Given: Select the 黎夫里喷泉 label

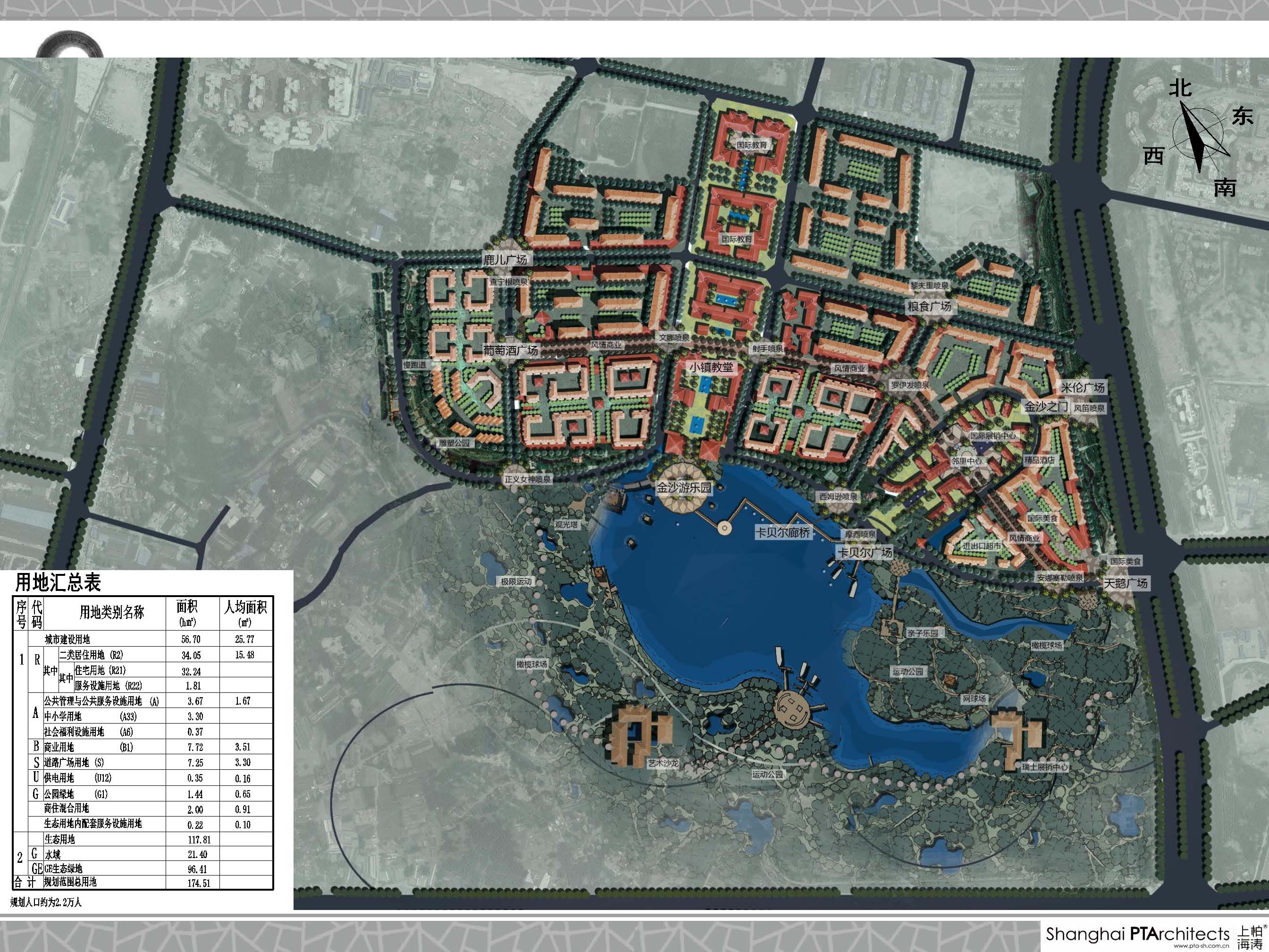Looking at the screenshot, I should (929, 285).
